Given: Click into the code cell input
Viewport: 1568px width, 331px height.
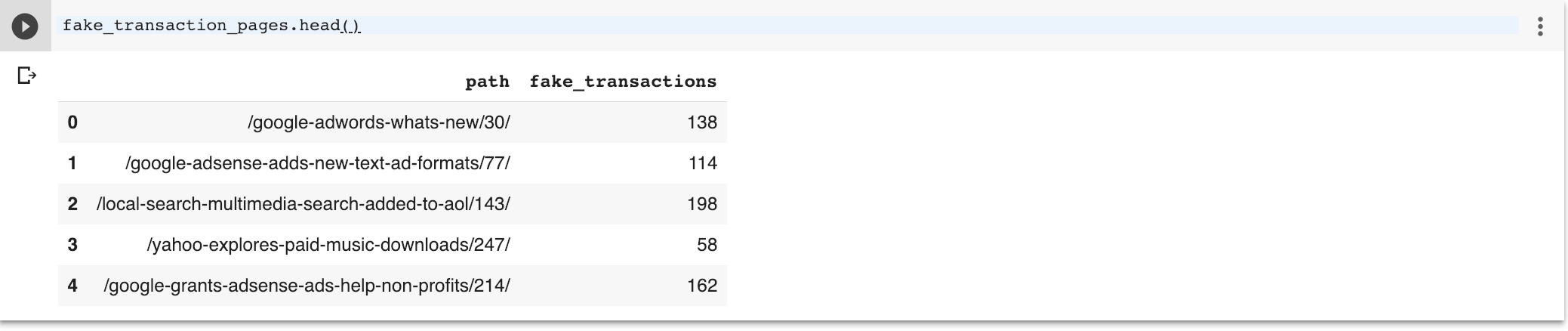Looking at the screenshot, I should [755, 26].
